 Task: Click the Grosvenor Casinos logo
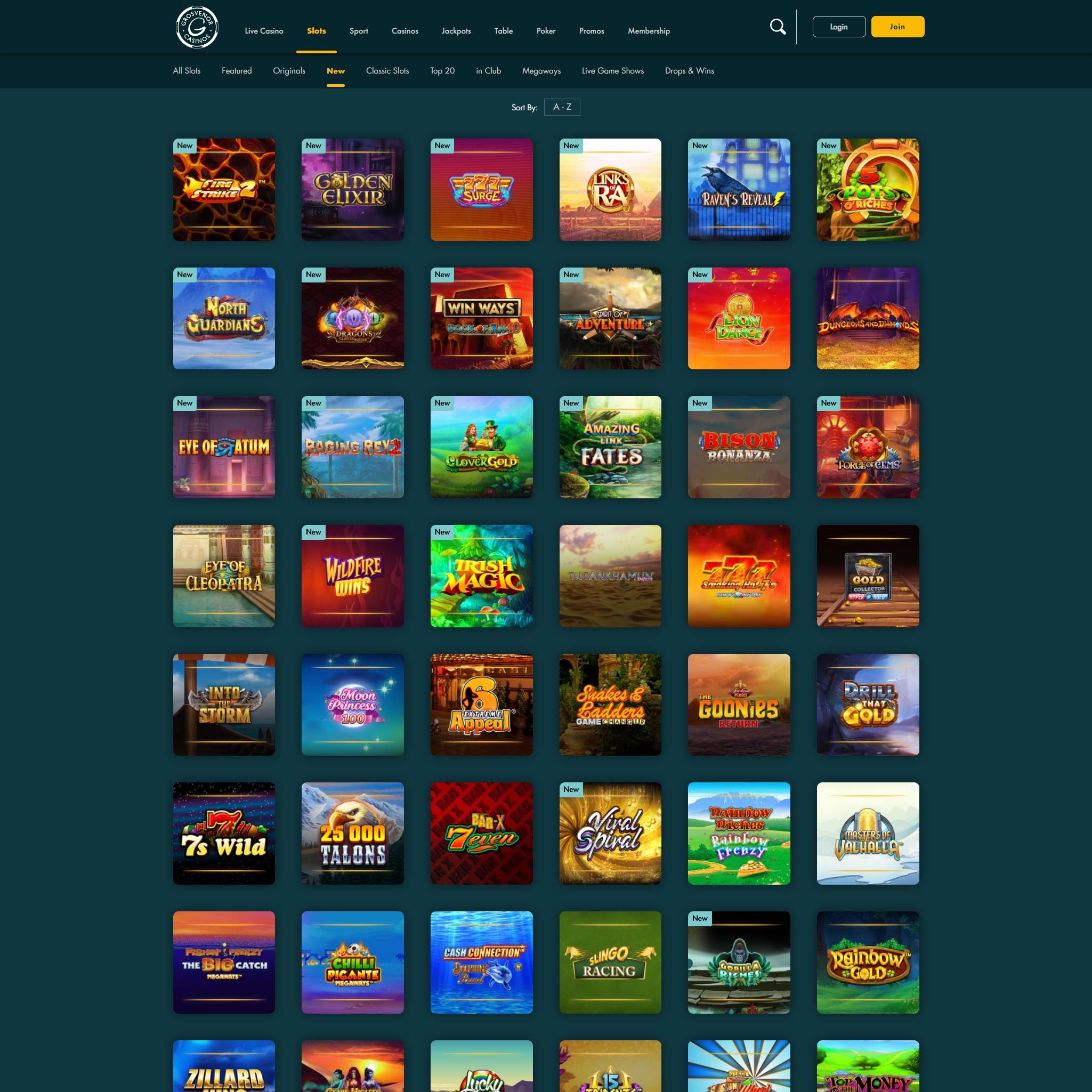[197, 27]
